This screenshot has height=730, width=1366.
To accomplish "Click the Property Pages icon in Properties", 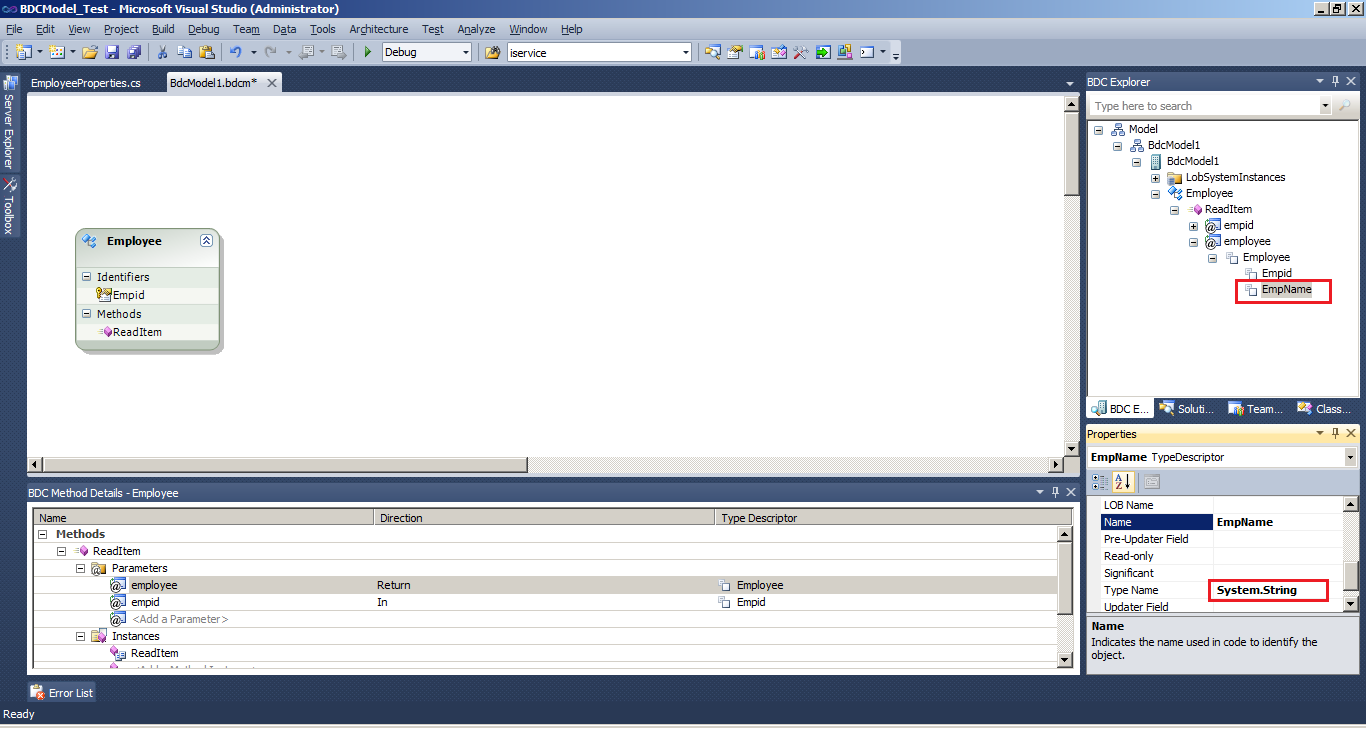I will (x=1151, y=482).
